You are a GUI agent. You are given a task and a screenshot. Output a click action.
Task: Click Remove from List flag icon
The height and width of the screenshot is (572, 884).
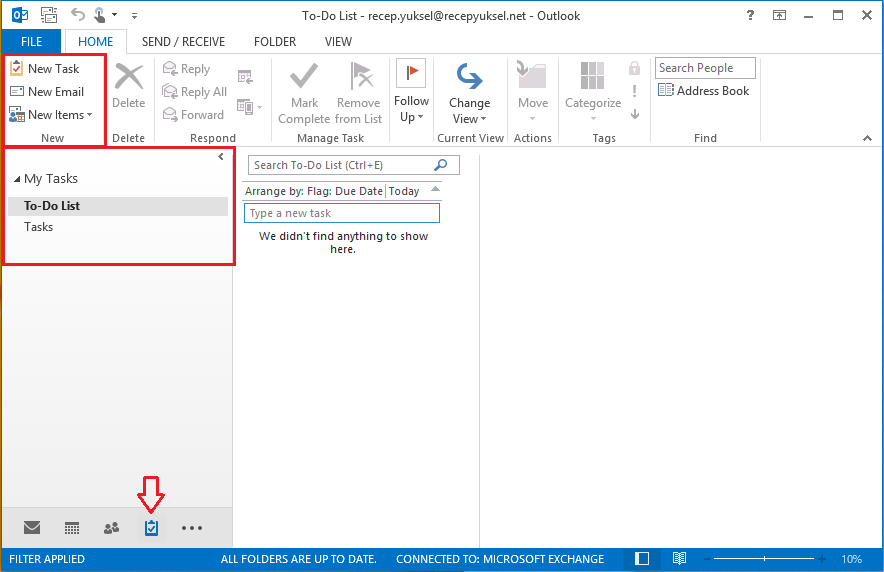tap(361, 77)
